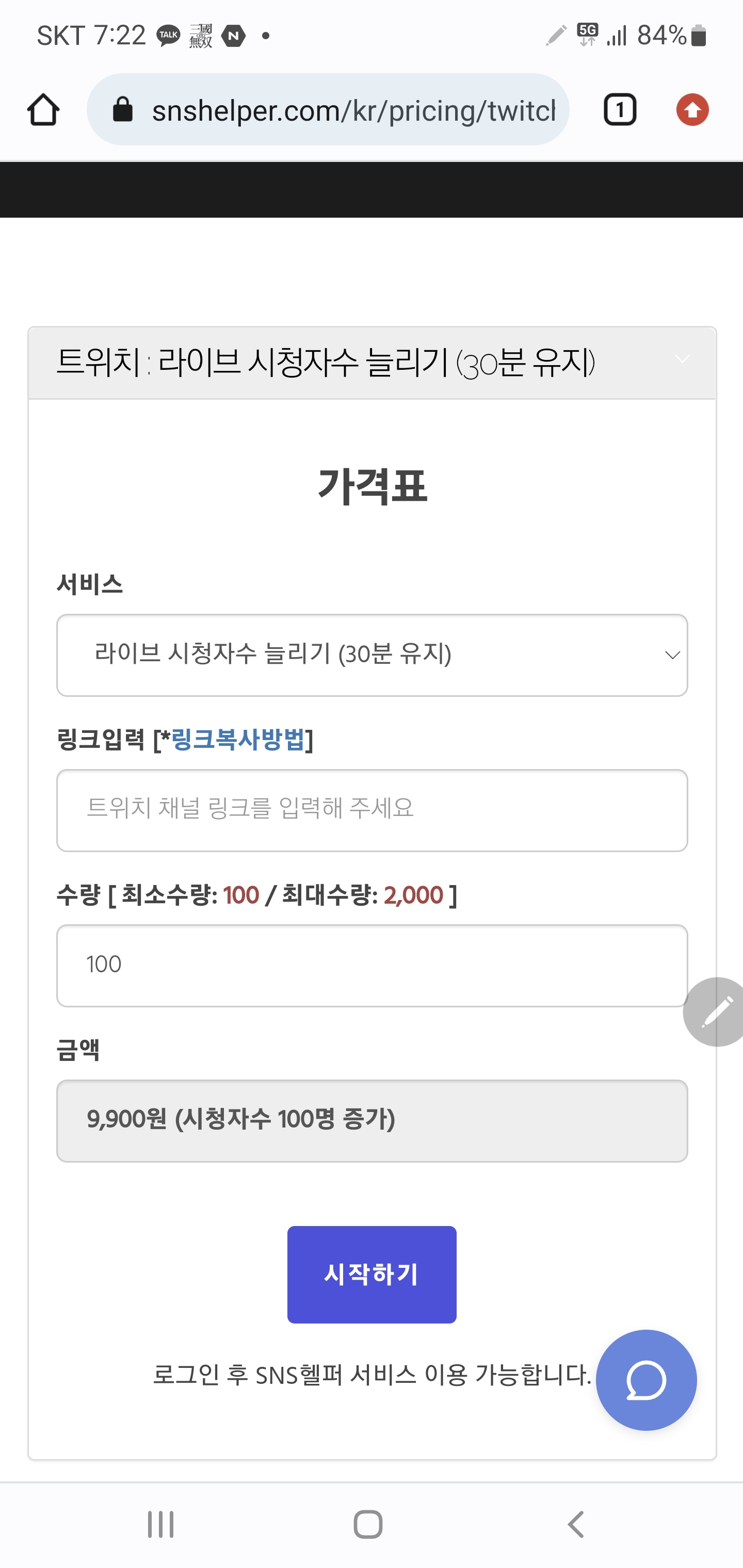Open the tab switcher showing 1 tab
This screenshot has width=743, height=1568.
619,110
